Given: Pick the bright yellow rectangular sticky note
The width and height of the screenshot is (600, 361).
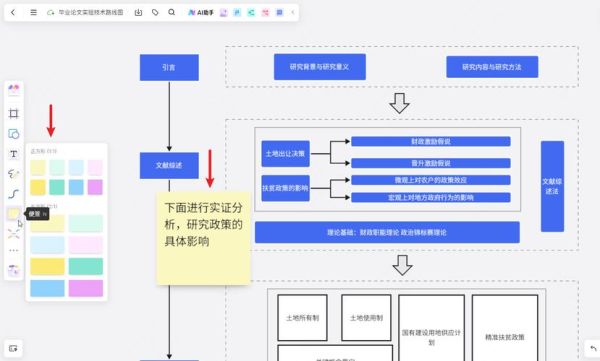Looking at the screenshot, I should (47, 266).
